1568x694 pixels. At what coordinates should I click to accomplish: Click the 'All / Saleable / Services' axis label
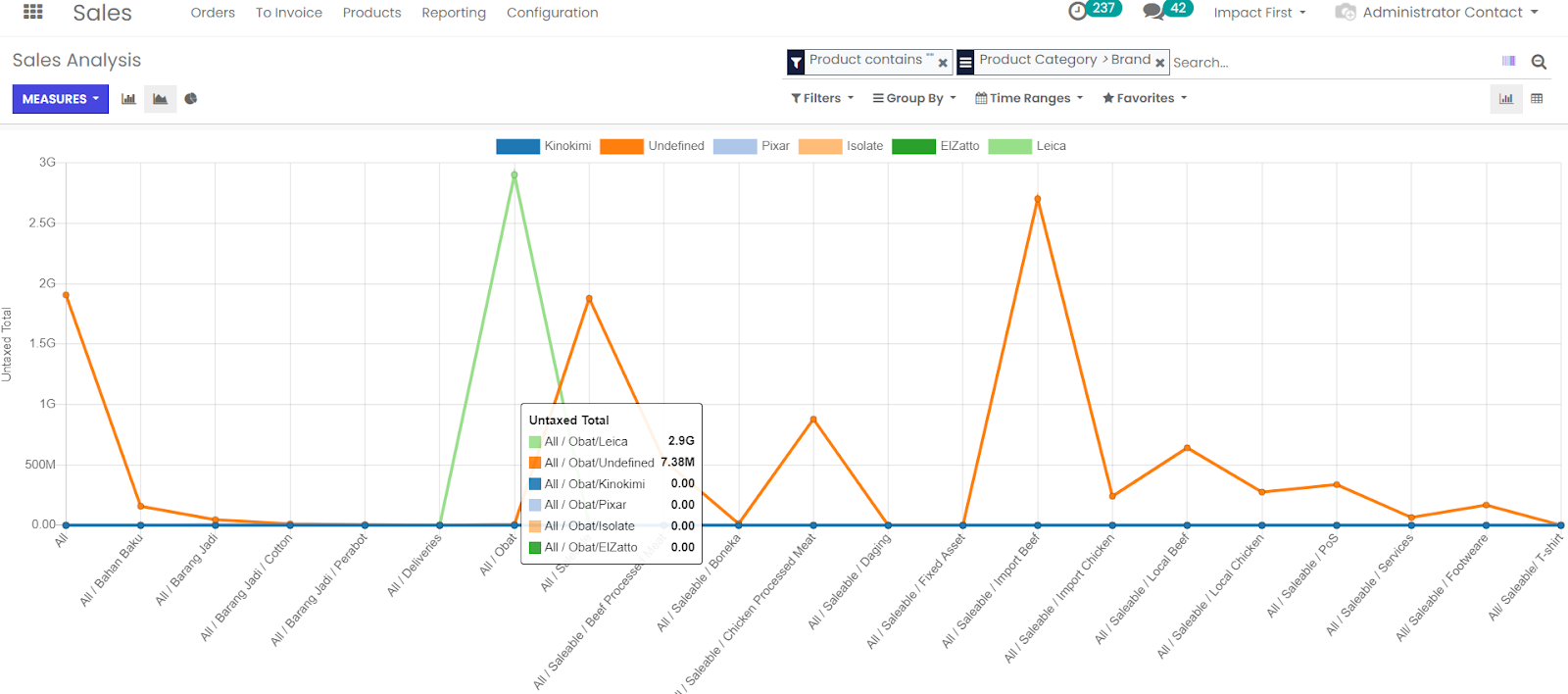point(1370,585)
